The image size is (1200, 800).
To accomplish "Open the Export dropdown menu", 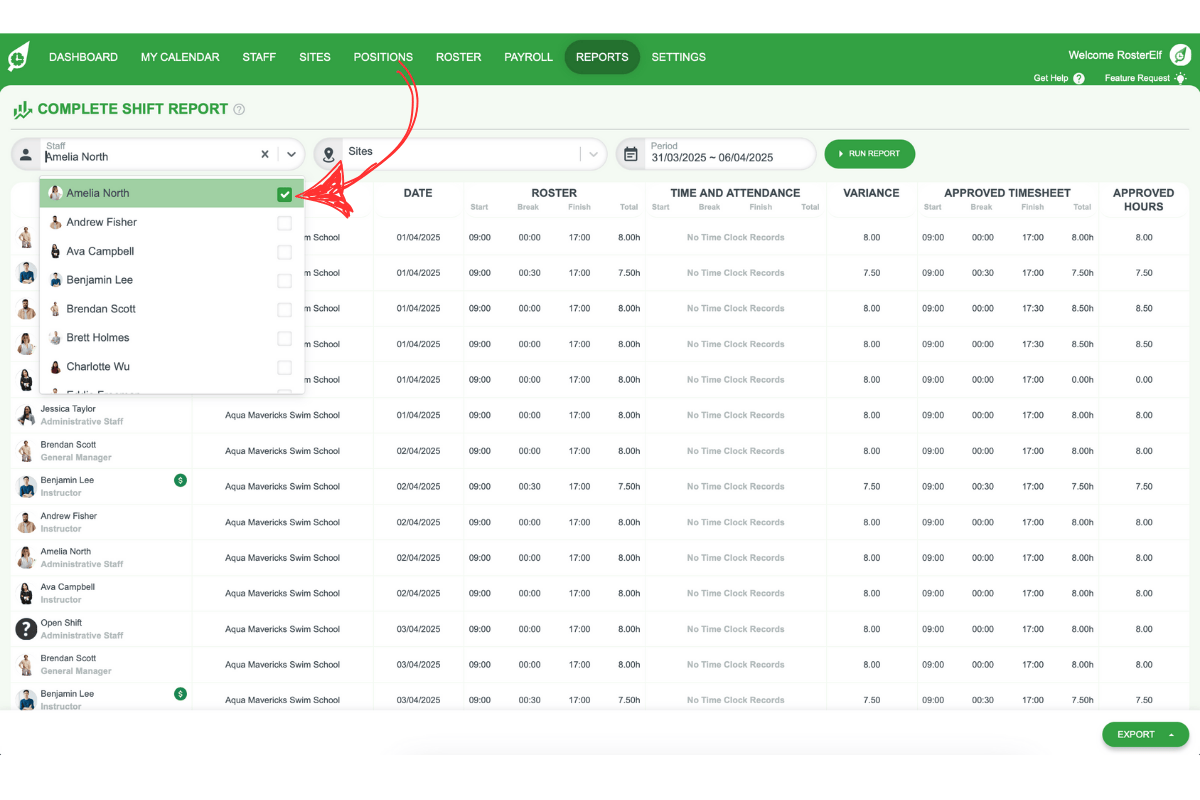I will pos(1145,734).
